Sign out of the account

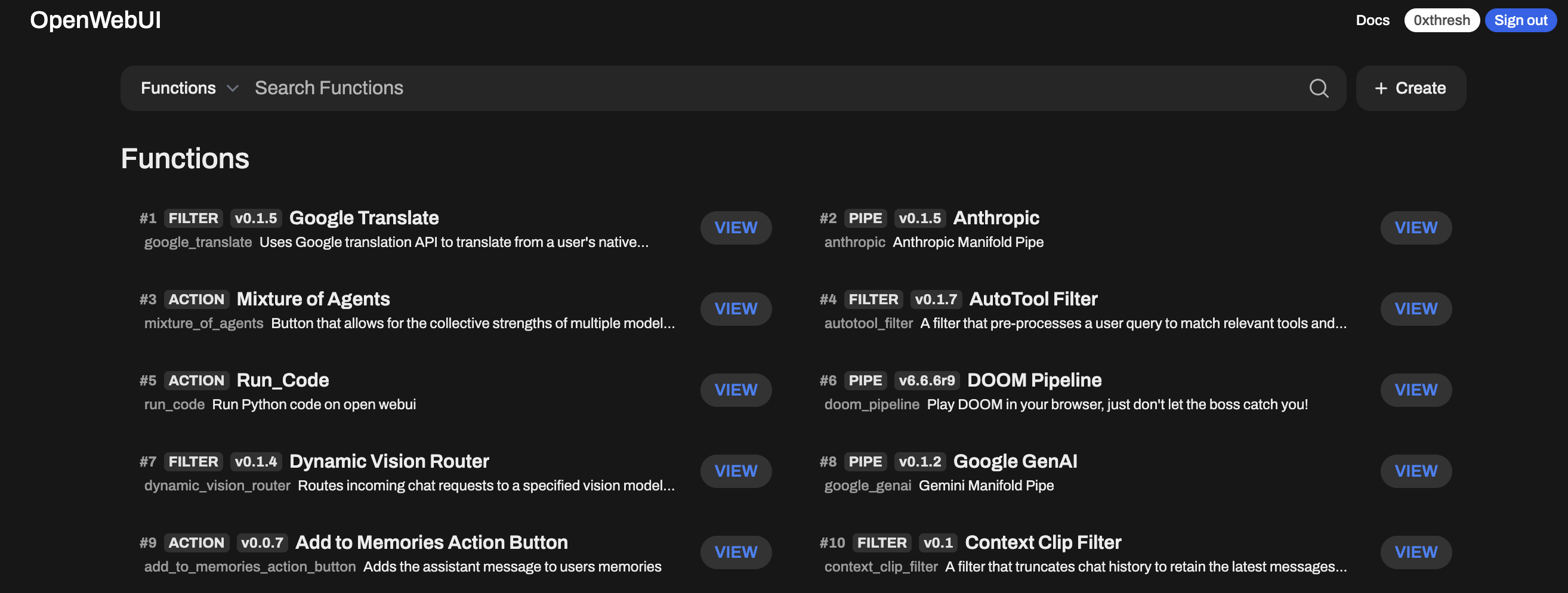[1520, 20]
